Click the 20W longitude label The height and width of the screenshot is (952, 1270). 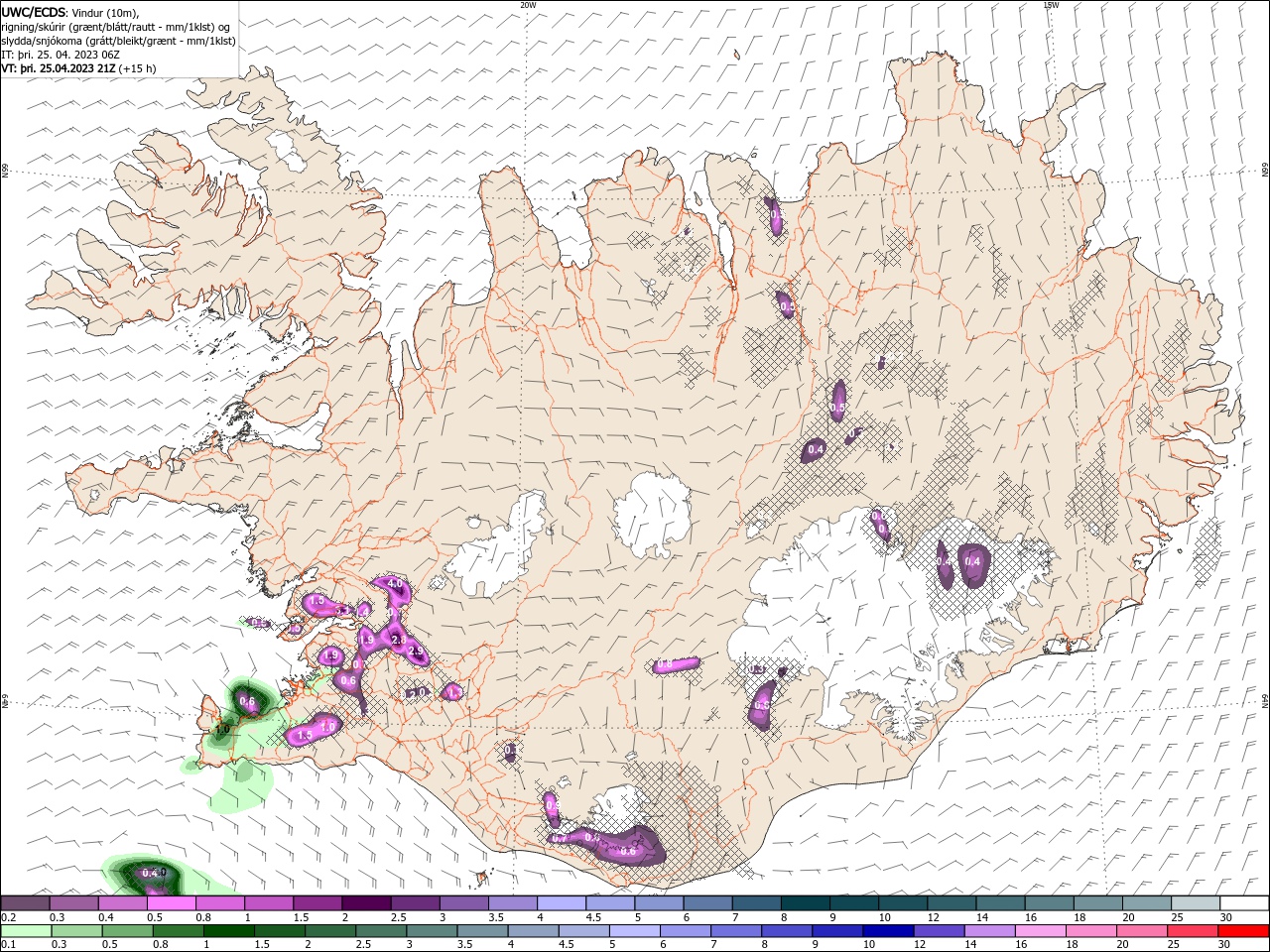pos(528,5)
